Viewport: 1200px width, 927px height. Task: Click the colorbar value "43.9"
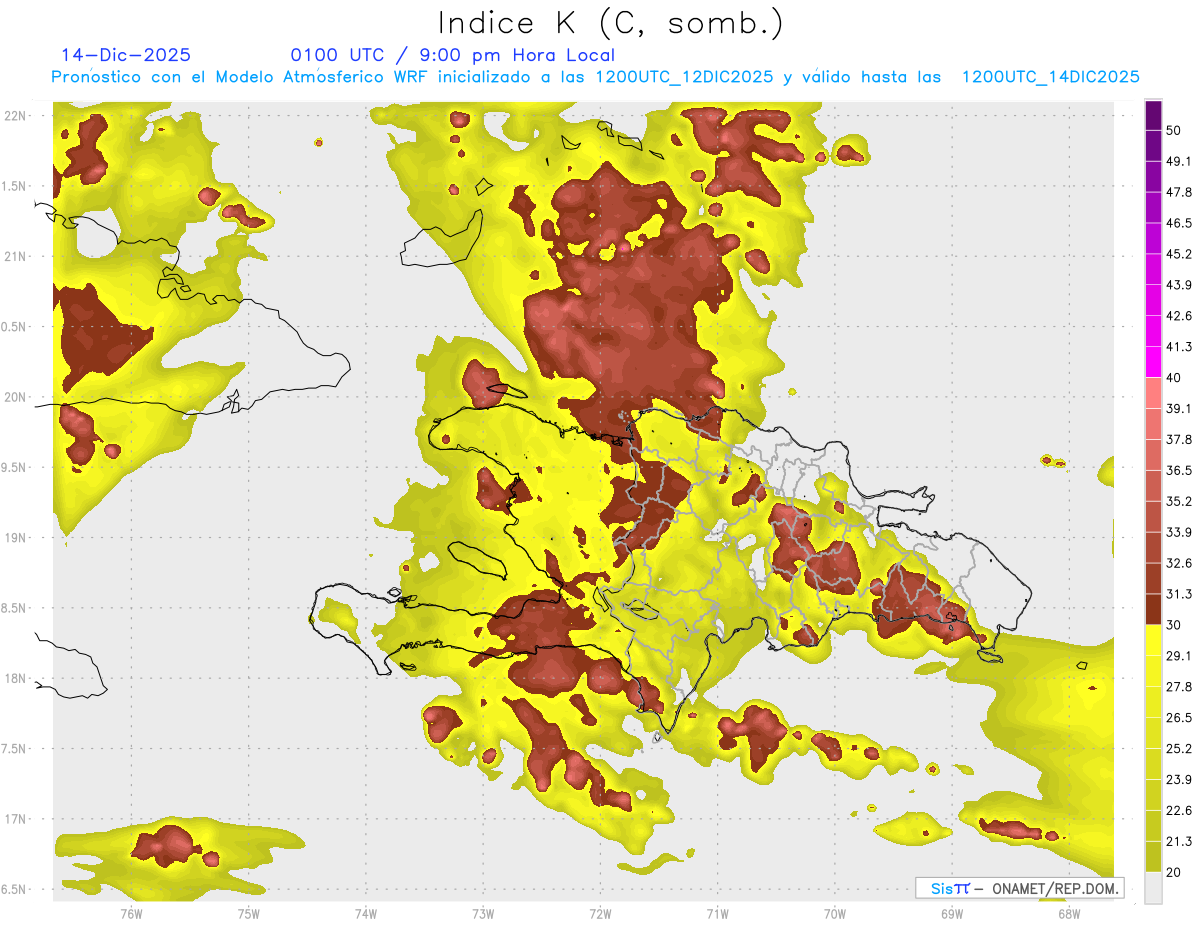pos(1179,285)
